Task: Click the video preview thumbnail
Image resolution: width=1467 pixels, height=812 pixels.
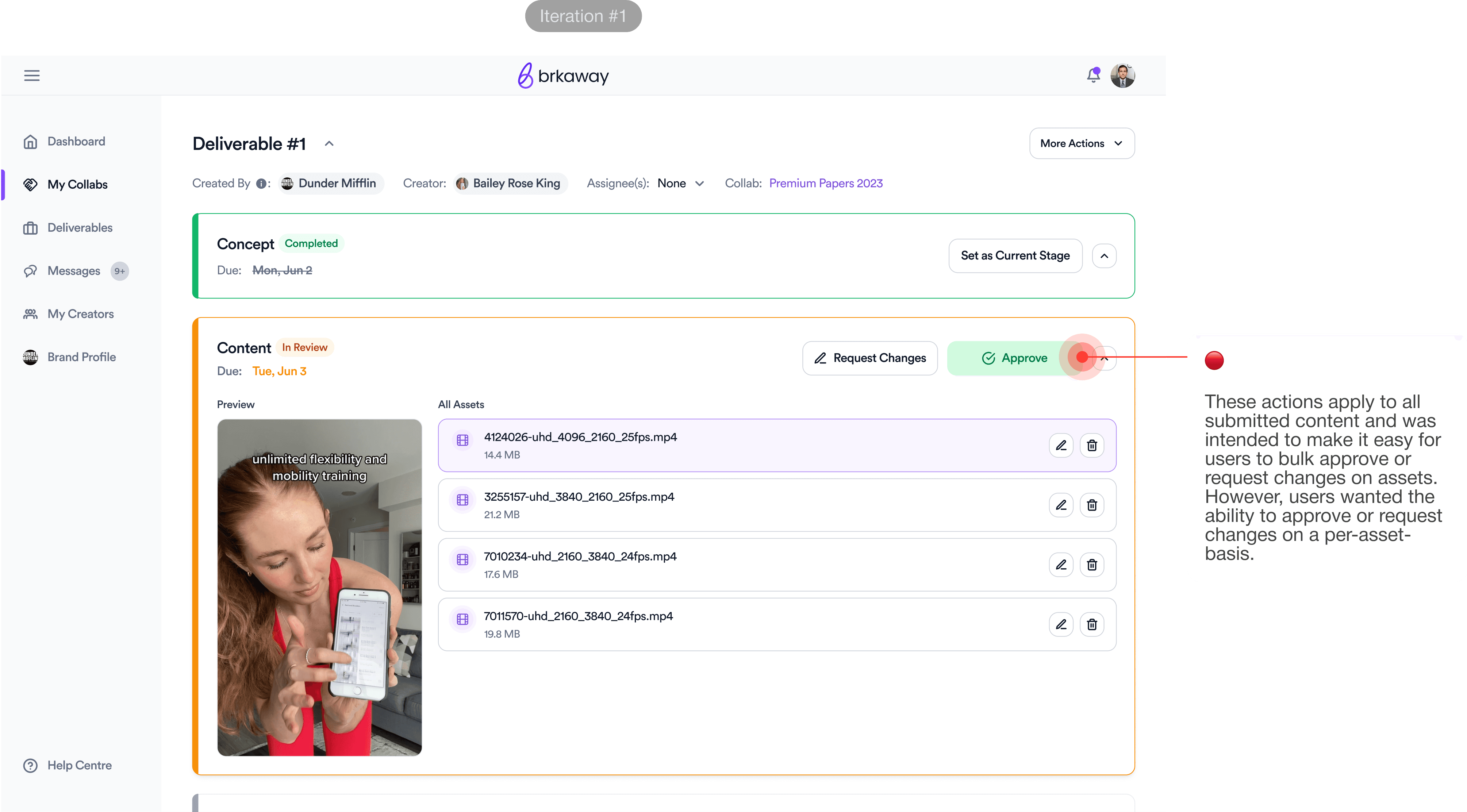Action: 319,588
